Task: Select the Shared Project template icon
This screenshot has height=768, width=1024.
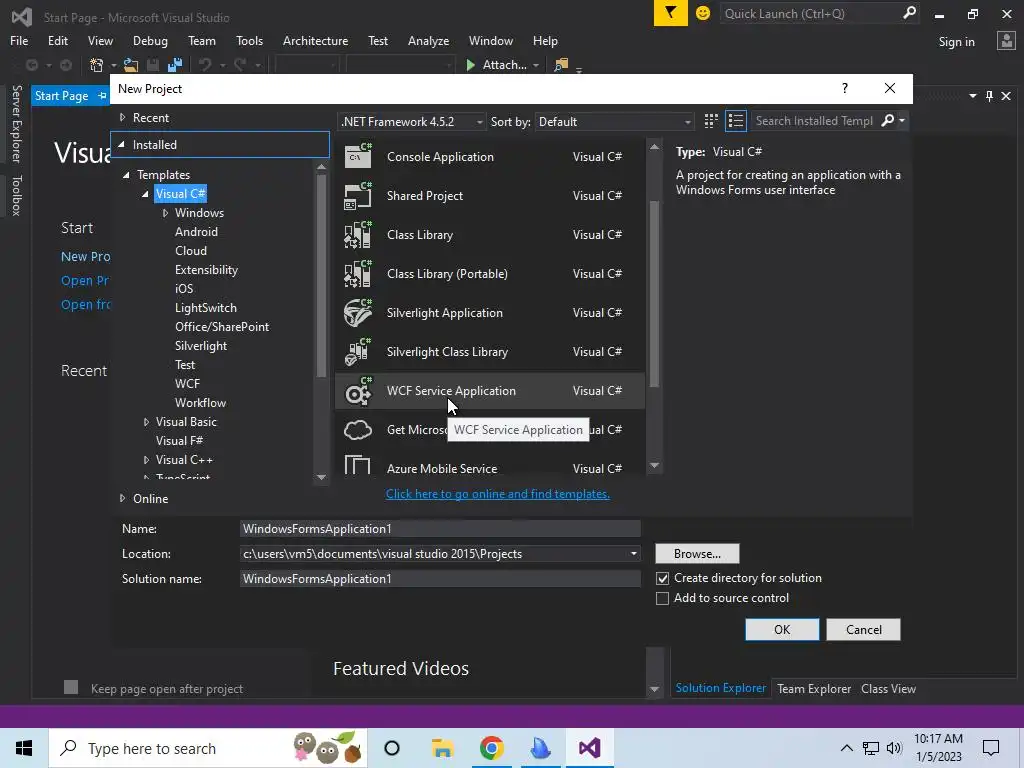Action: coord(358,195)
